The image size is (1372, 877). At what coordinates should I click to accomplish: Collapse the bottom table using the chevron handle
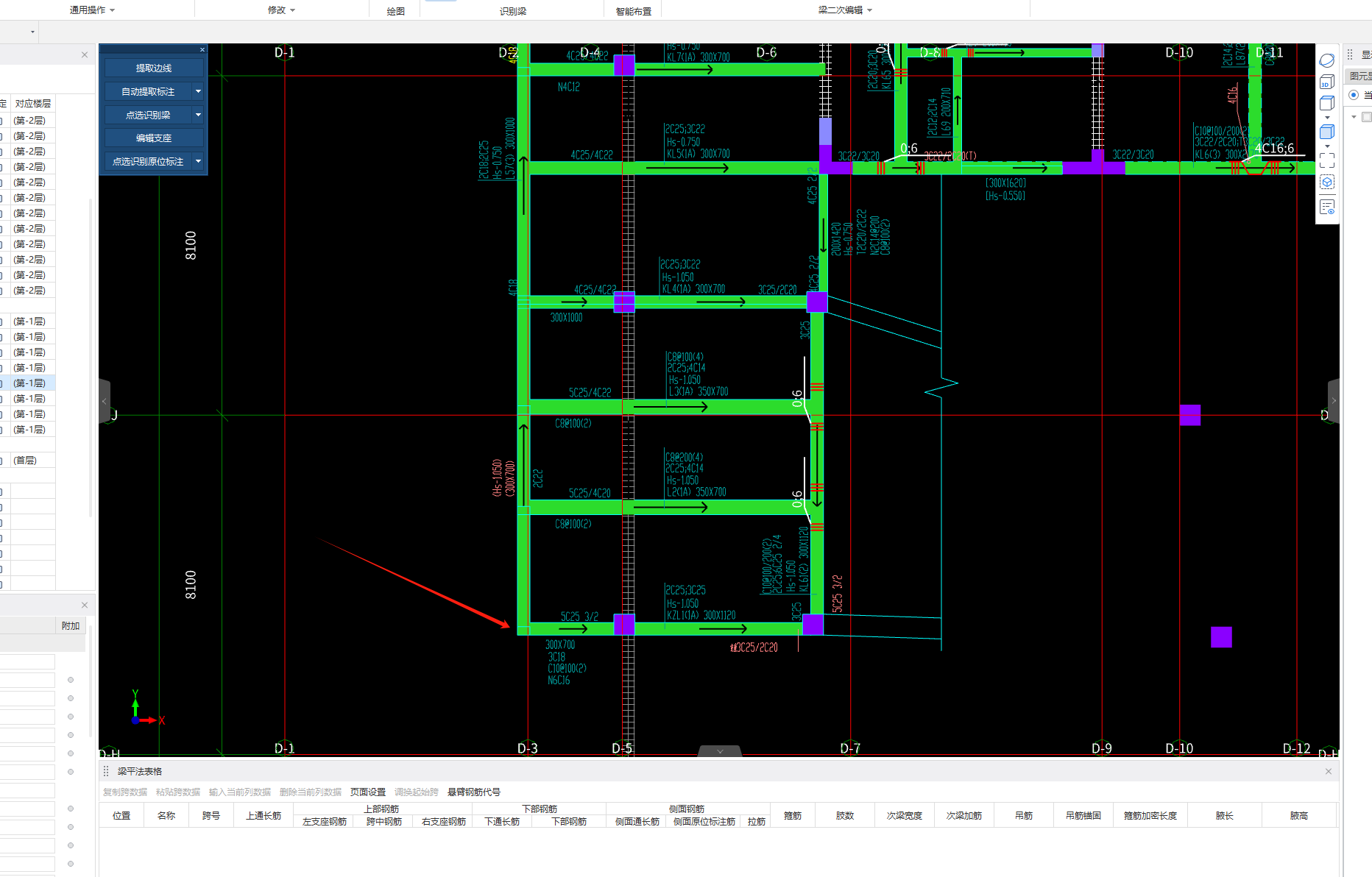[720, 751]
